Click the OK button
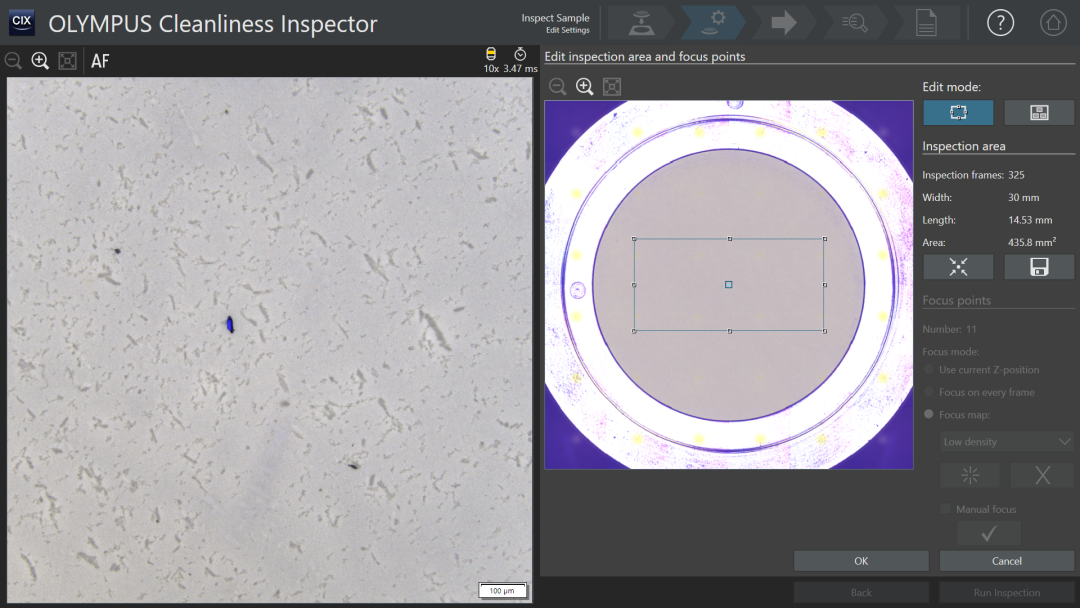This screenshot has width=1080, height=608. [x=861, y=560]
